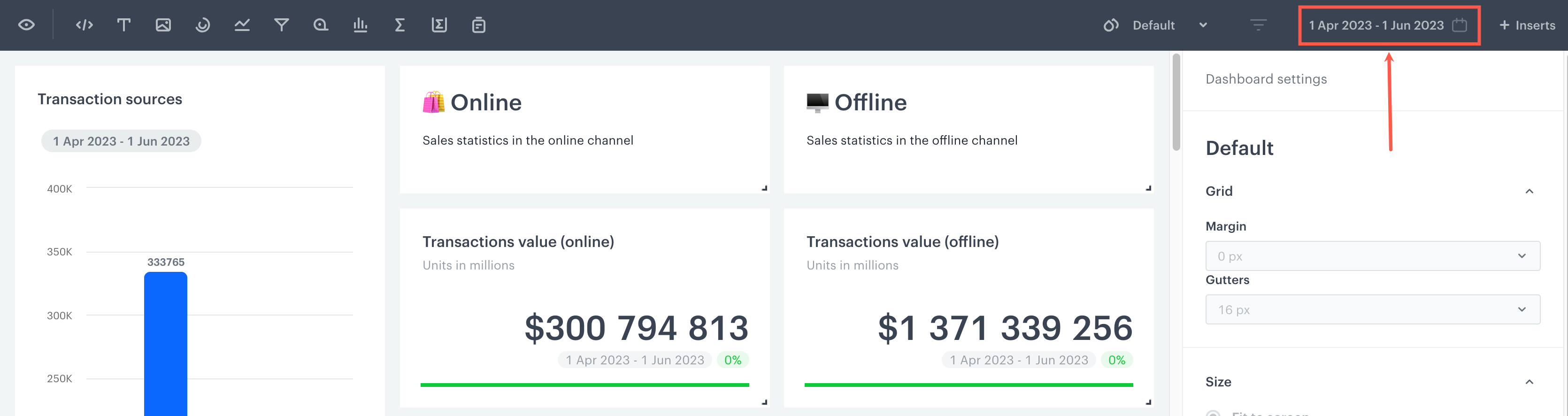Screen dimensions: 1568x416
Task: Click the Inserts button
Action: coord(1527,25)
